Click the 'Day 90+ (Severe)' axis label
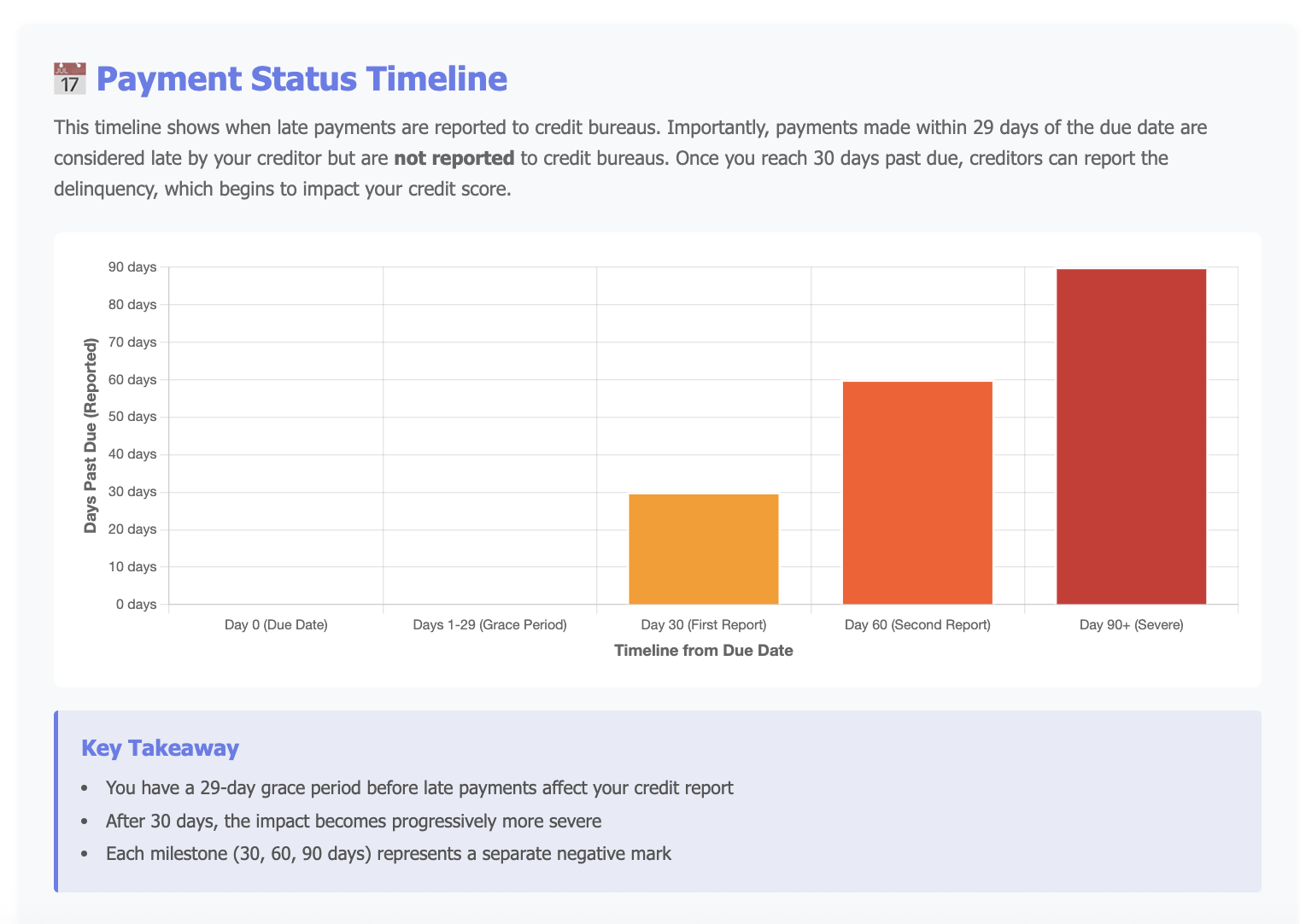 1131,625
